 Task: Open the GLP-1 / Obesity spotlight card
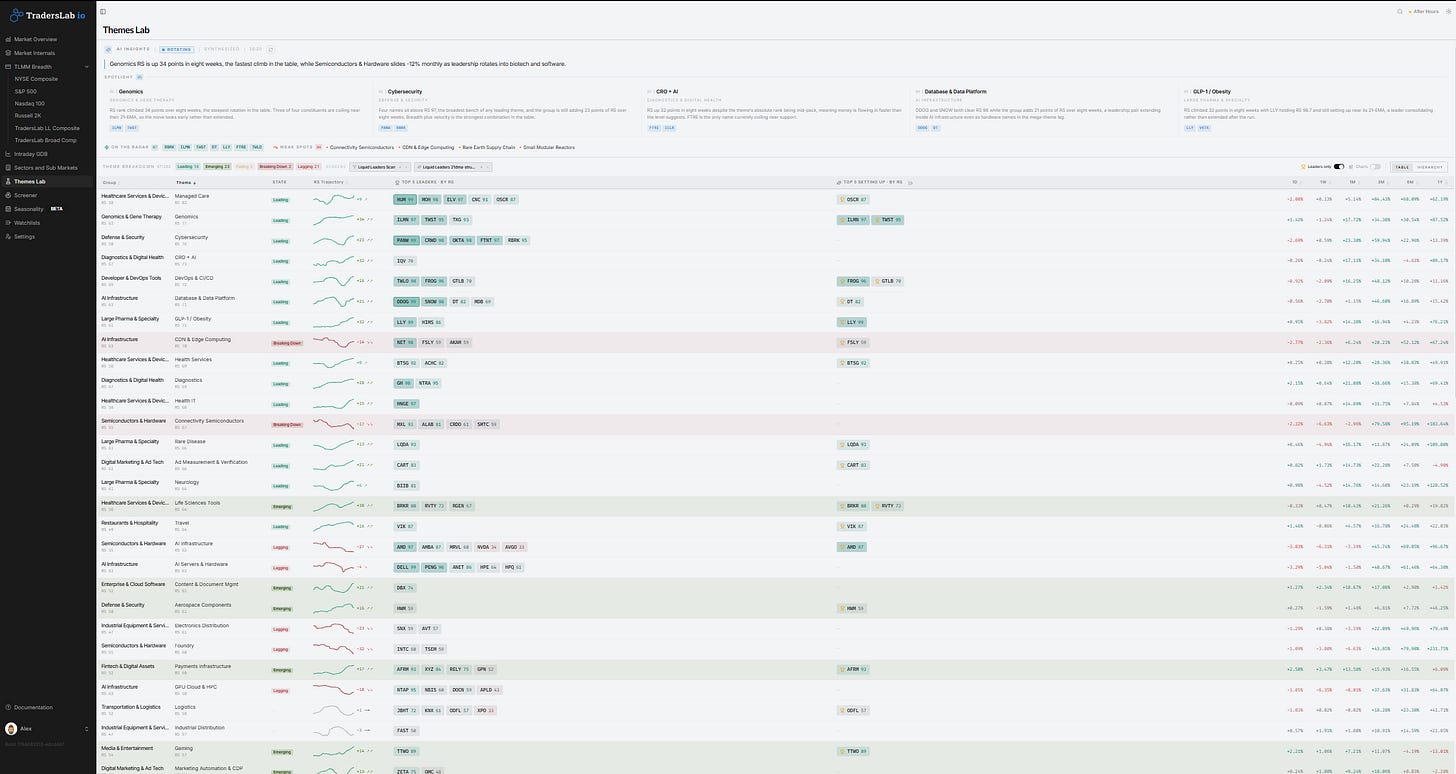[x=1315, y=109]
